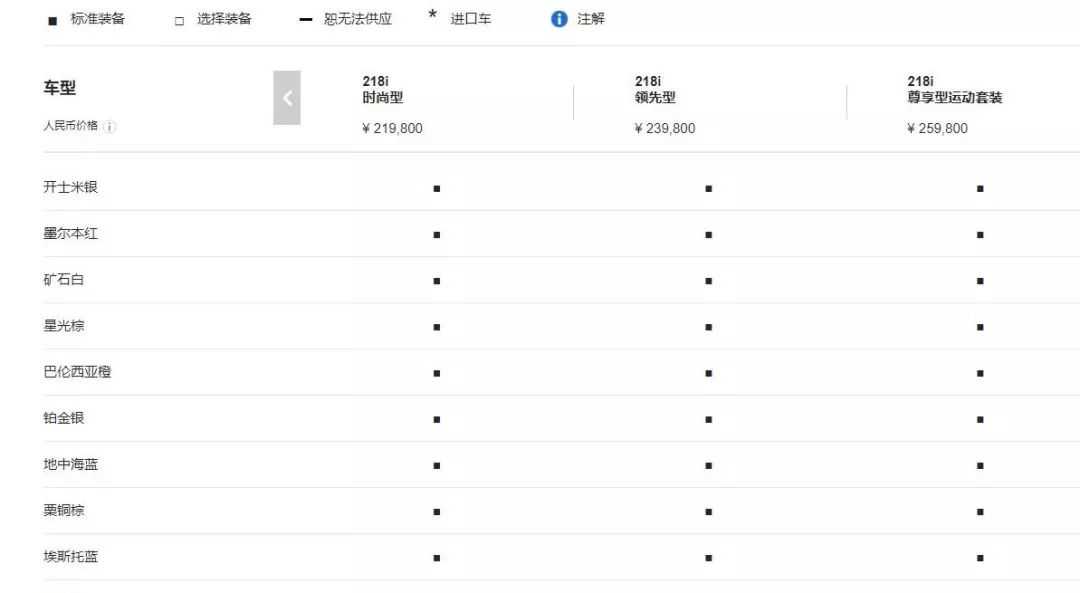This screenshot has height=593, width=1080.
Task: Click the ¥ 219,800 price
Action: (393, 128)
